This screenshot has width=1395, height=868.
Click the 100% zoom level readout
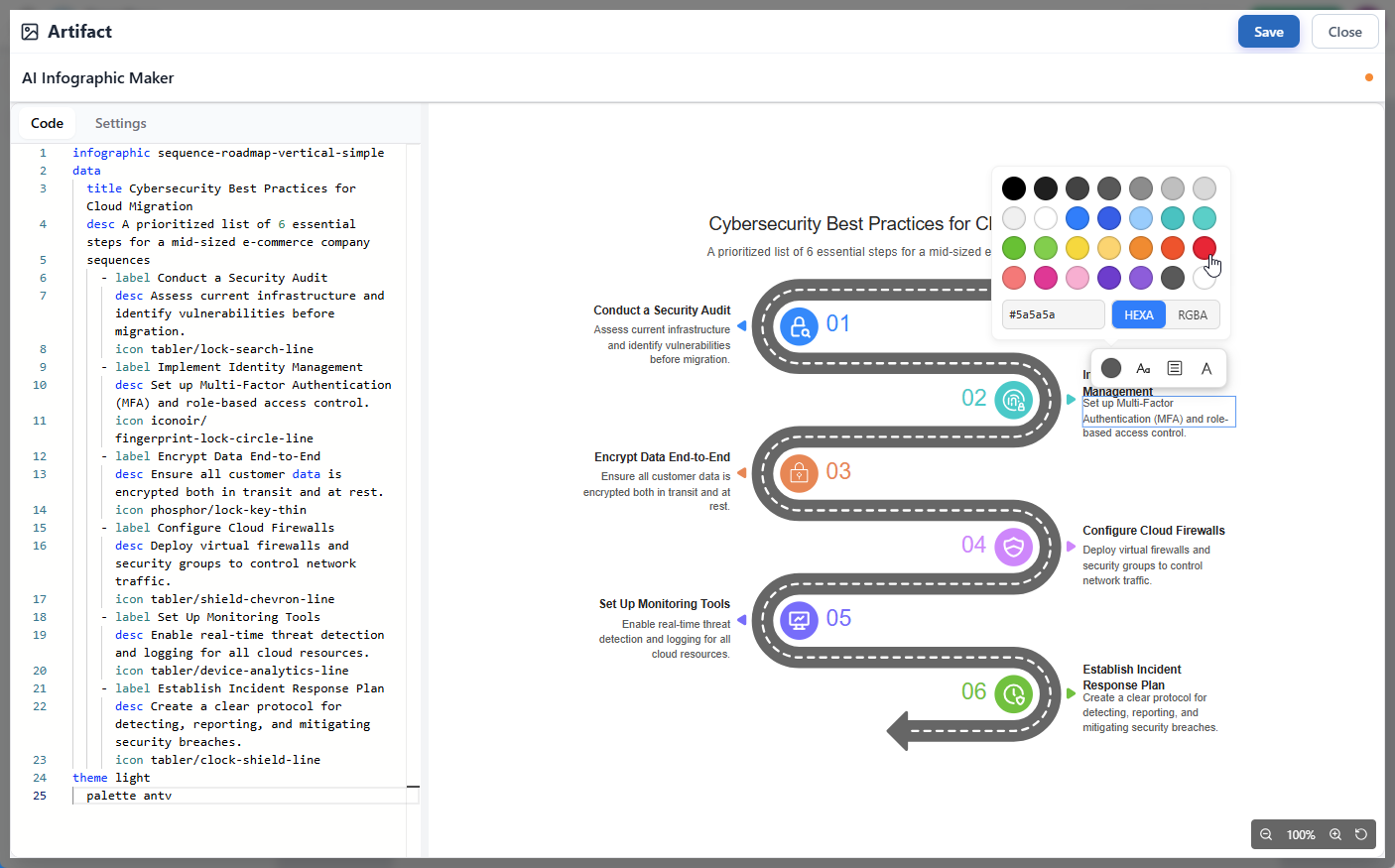(1301, 835)
